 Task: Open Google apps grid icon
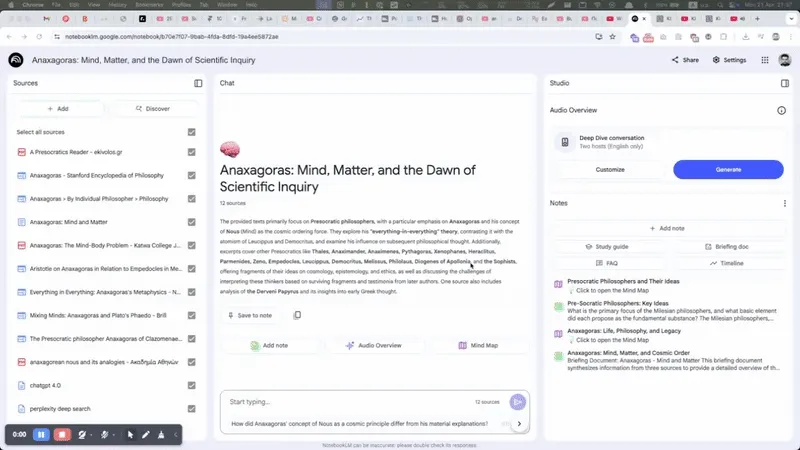(x=765, y=60)
